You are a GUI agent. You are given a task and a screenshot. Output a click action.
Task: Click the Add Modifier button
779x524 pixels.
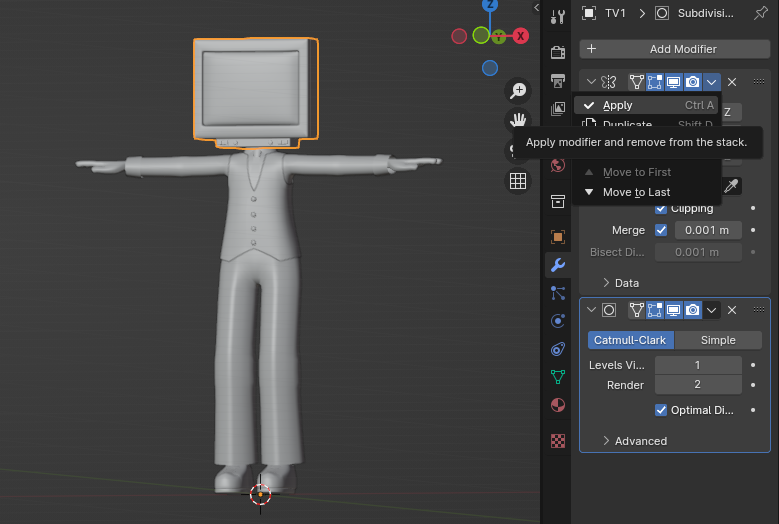click(675, 49)
